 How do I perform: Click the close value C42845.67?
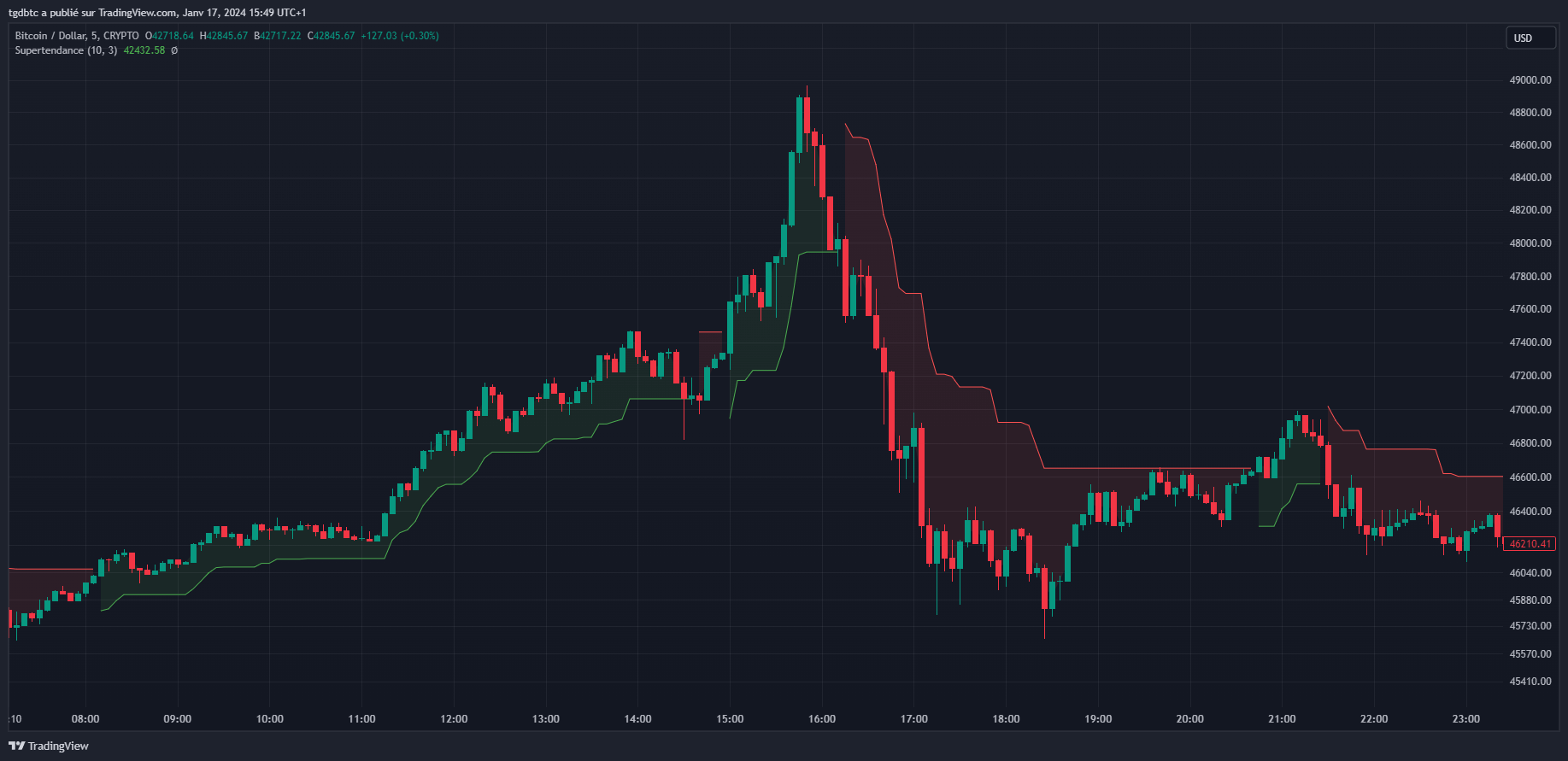(332, 36)
